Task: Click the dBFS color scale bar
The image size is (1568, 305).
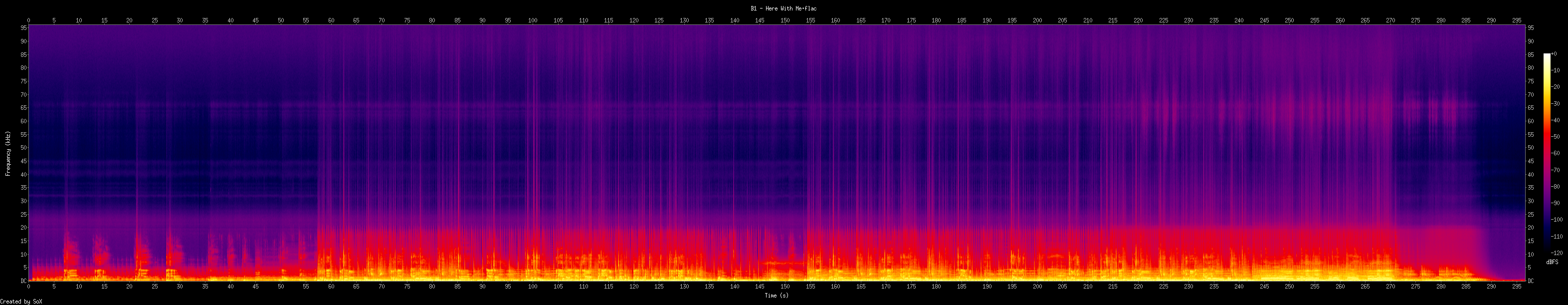Action: tap(1547, 153)
